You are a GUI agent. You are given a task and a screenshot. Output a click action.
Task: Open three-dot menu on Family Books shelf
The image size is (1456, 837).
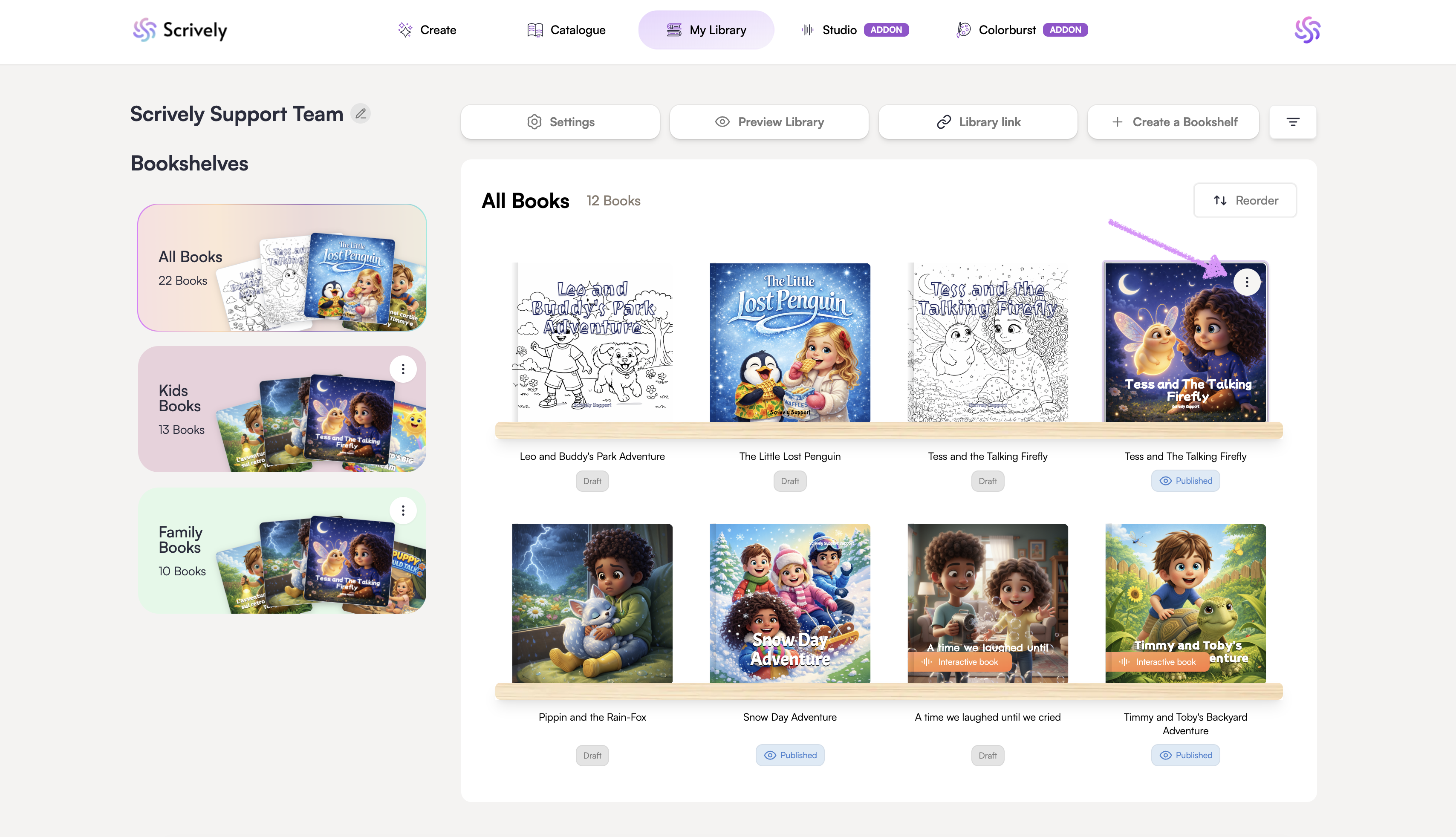403,511
